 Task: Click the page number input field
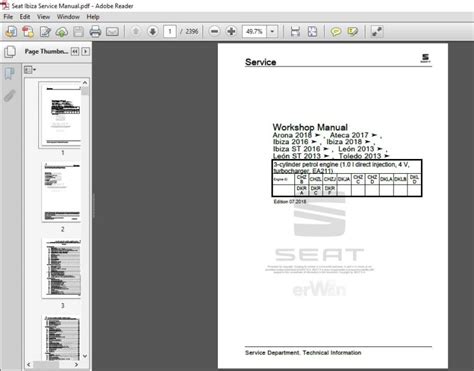[170, 32]
